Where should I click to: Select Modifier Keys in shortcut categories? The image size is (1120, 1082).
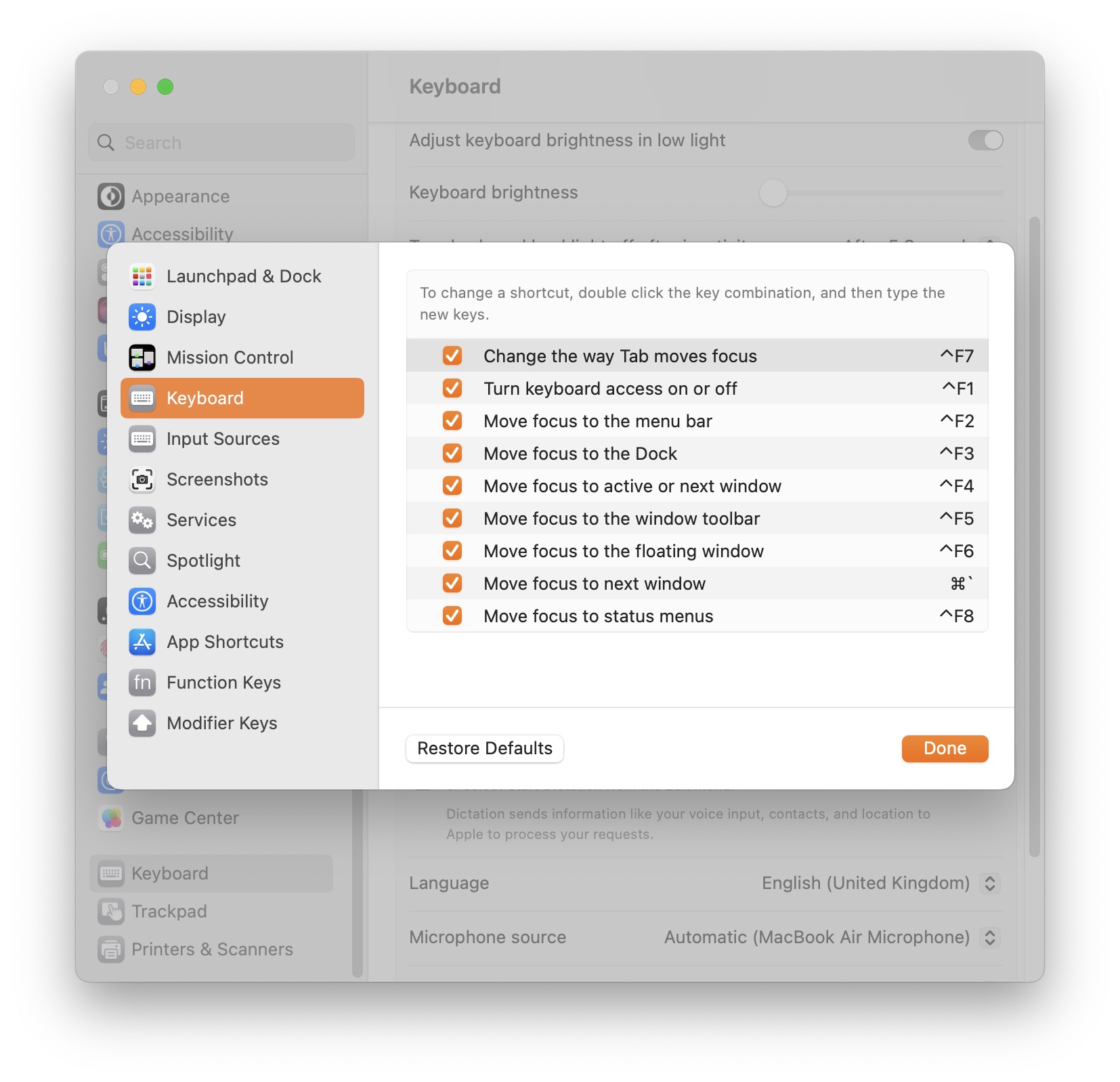(x=221, y=723)
